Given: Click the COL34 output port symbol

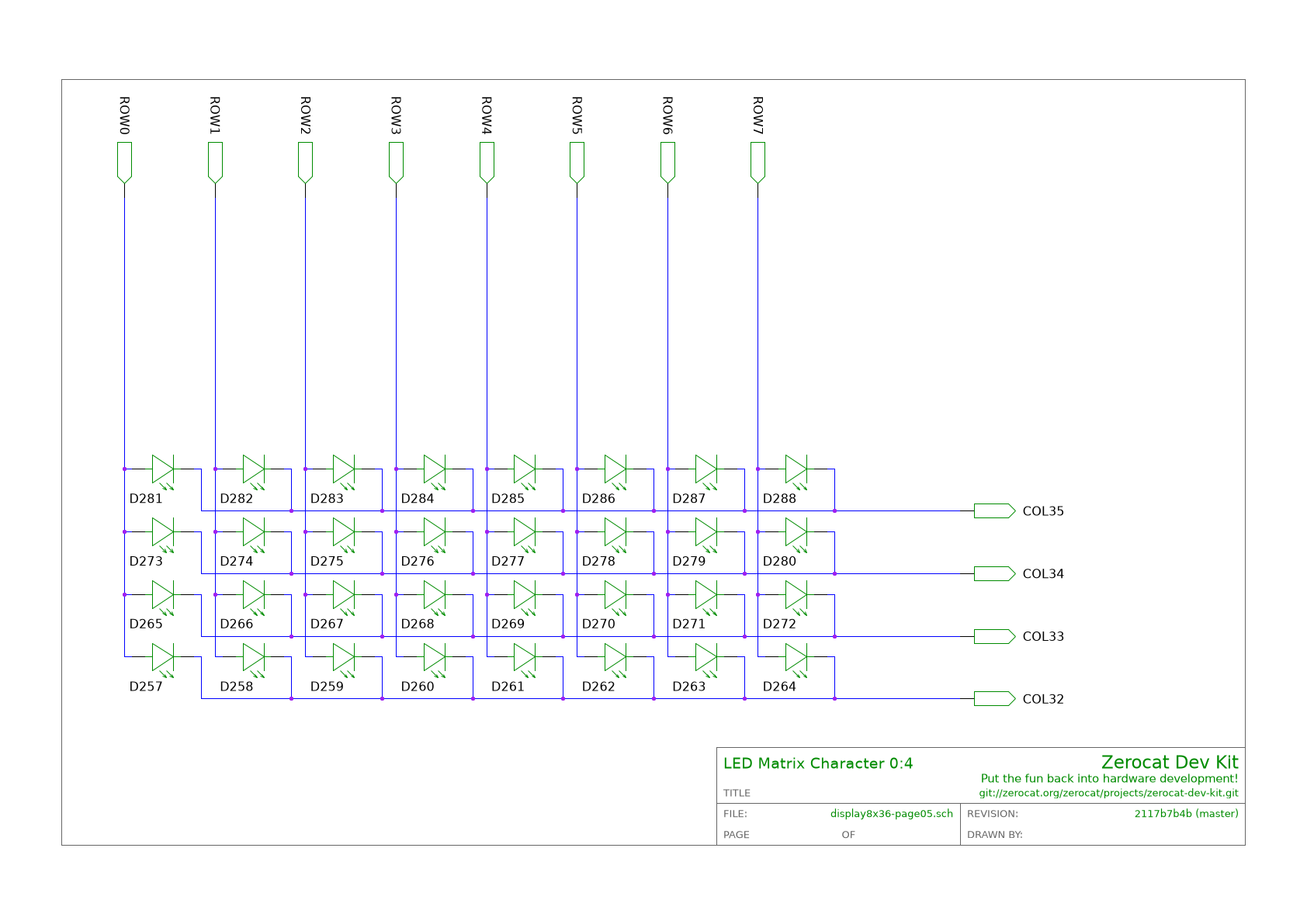Looking at the screenshot, I should point(994,573).
